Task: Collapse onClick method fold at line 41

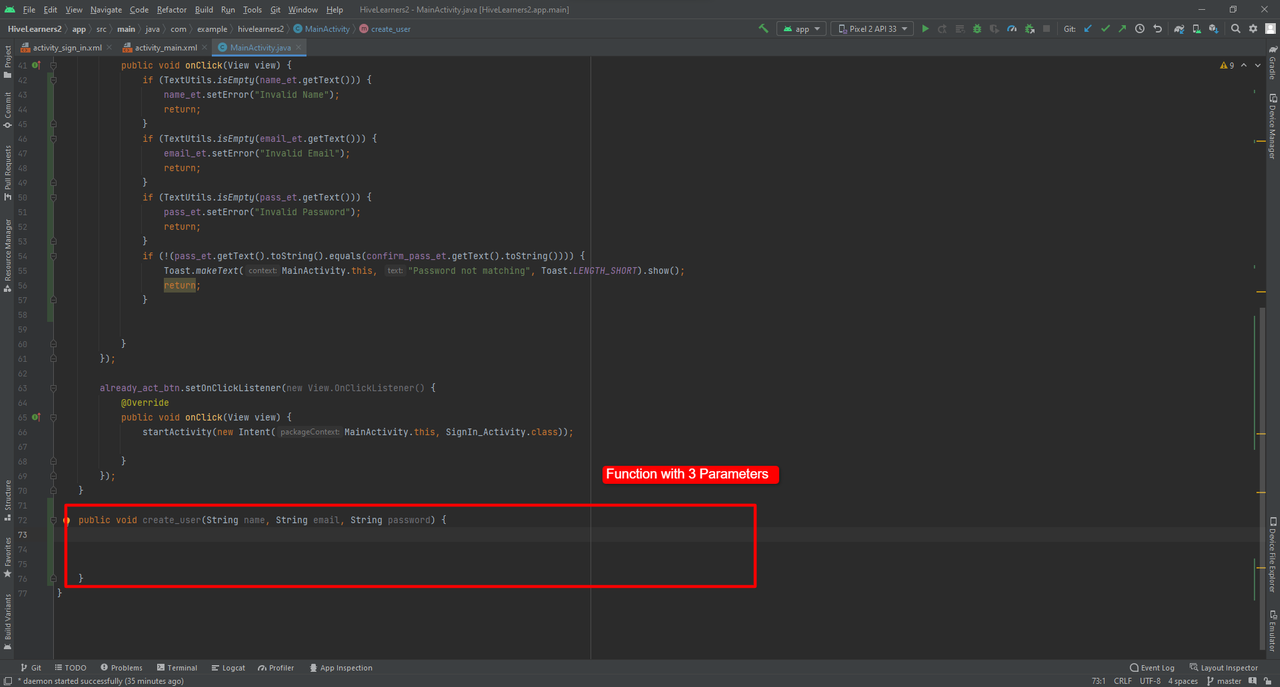Action: coord(54,65)
